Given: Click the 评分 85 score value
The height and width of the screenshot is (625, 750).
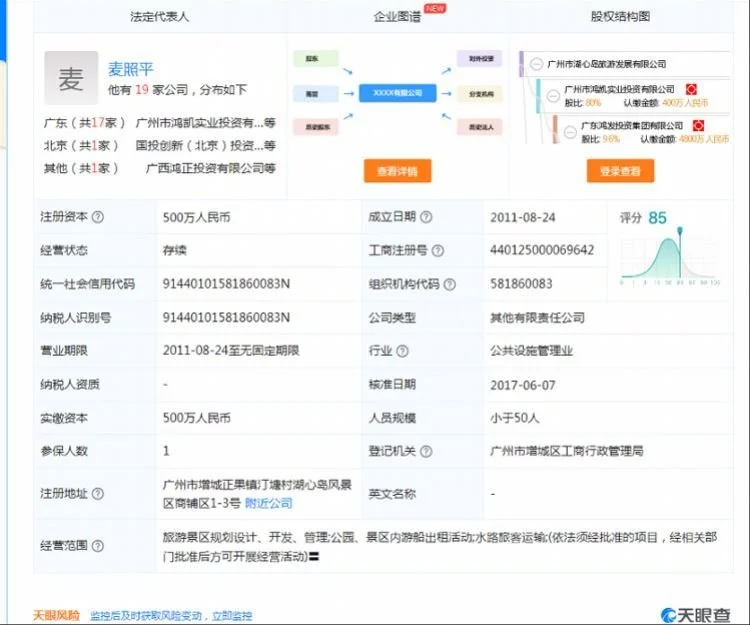Looking at the screenshot, I should [x=657, y=218].
